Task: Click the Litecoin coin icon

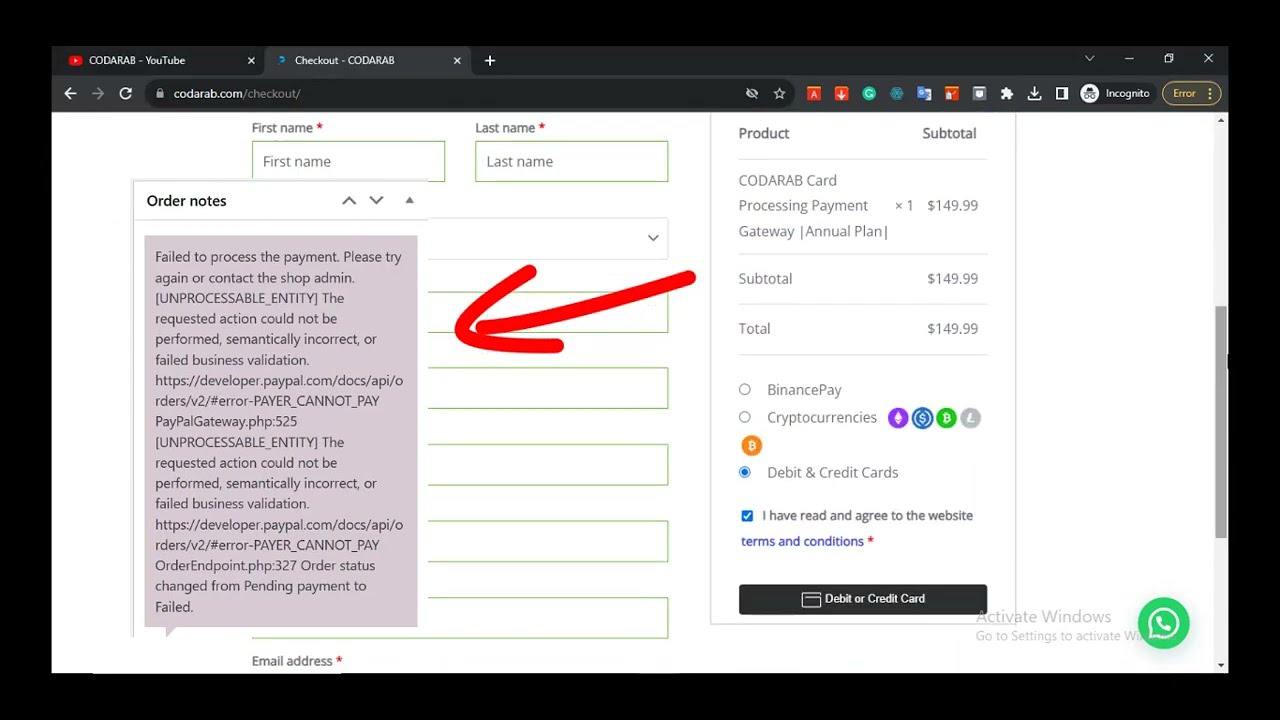Action: click(x=970, y=418)
